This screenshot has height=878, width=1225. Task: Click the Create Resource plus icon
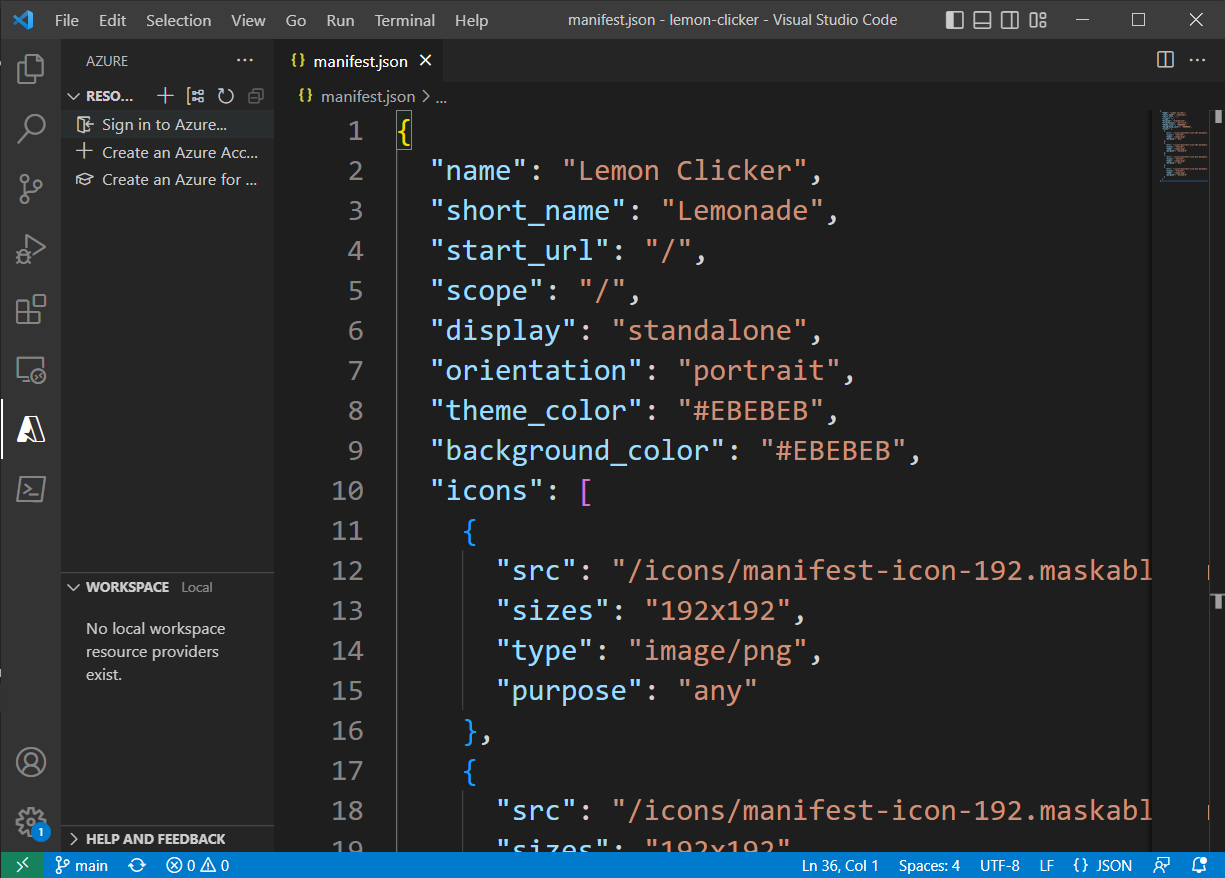pyautogui.click(x=166, y=96)
